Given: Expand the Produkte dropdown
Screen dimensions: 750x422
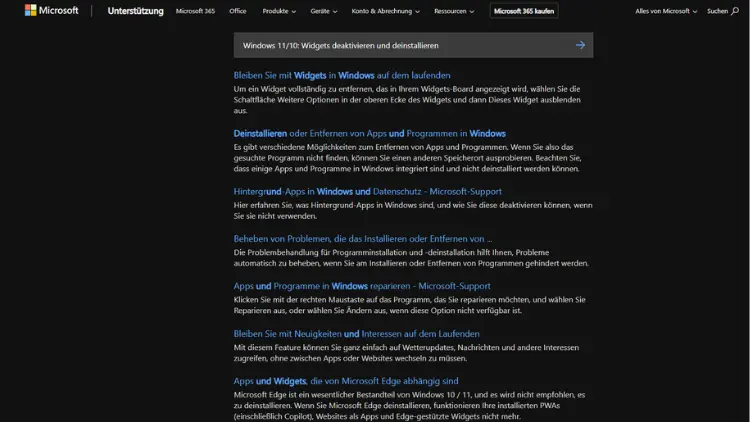Looking at the screenshot, I should (279, 11).
